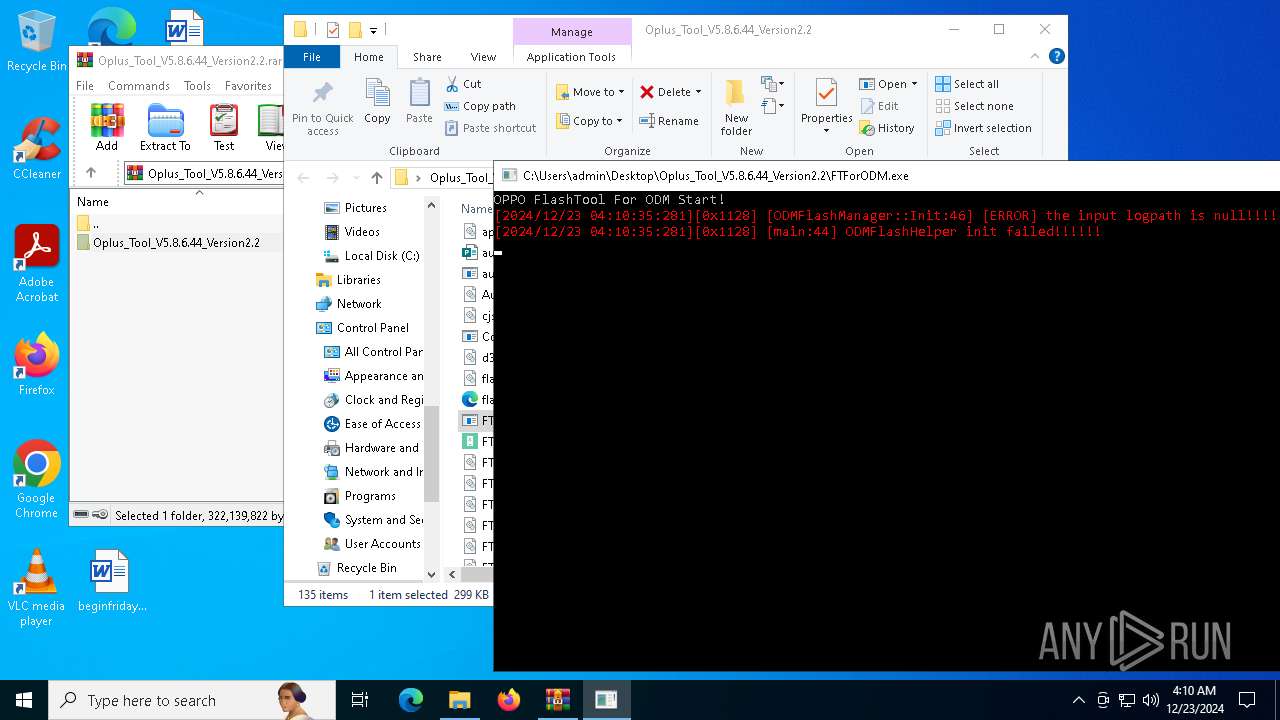Open VLC media player desktop shortcut

(x=37, y=588)
